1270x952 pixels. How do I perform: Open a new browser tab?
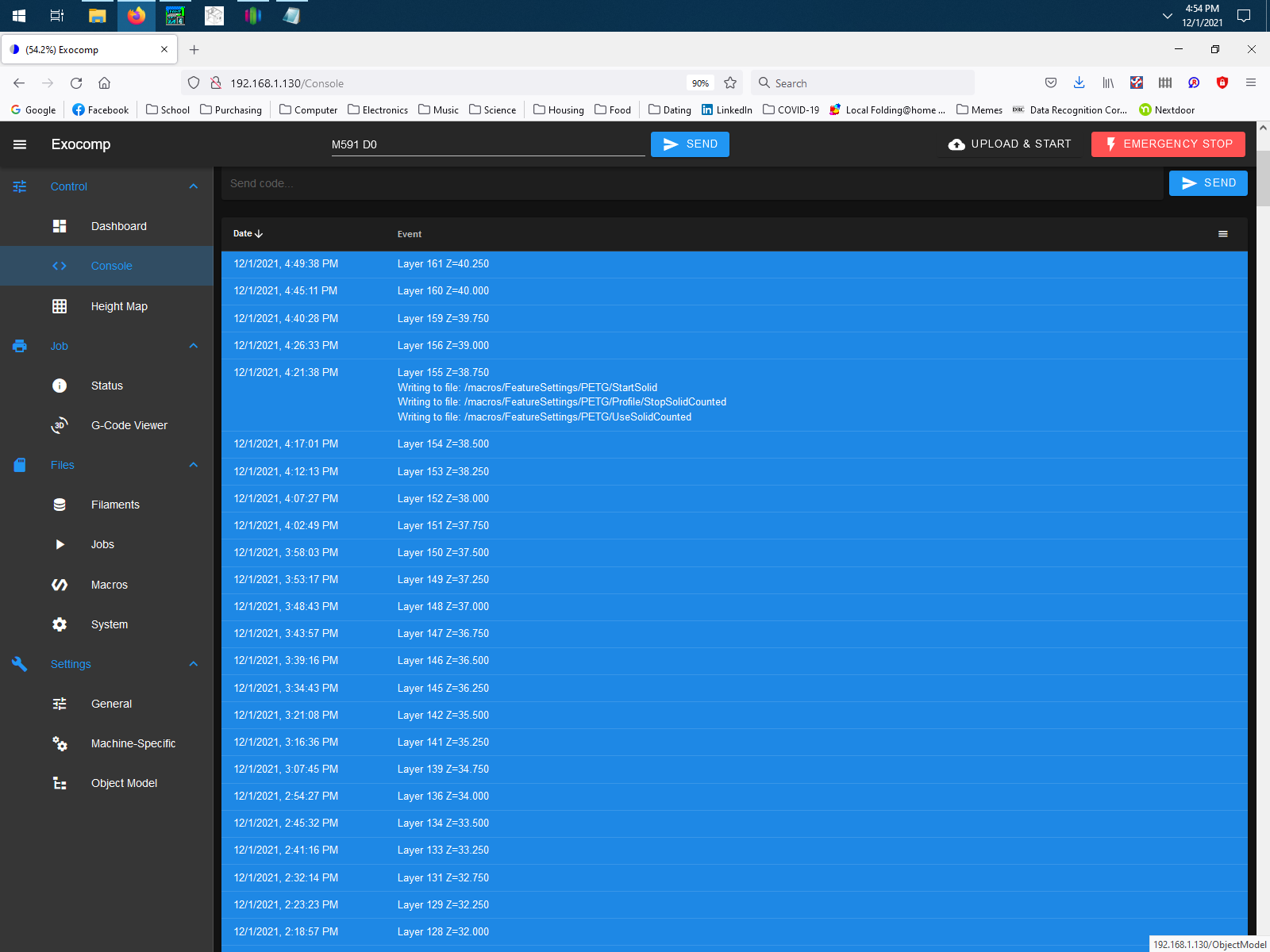[x=194, y=49]
